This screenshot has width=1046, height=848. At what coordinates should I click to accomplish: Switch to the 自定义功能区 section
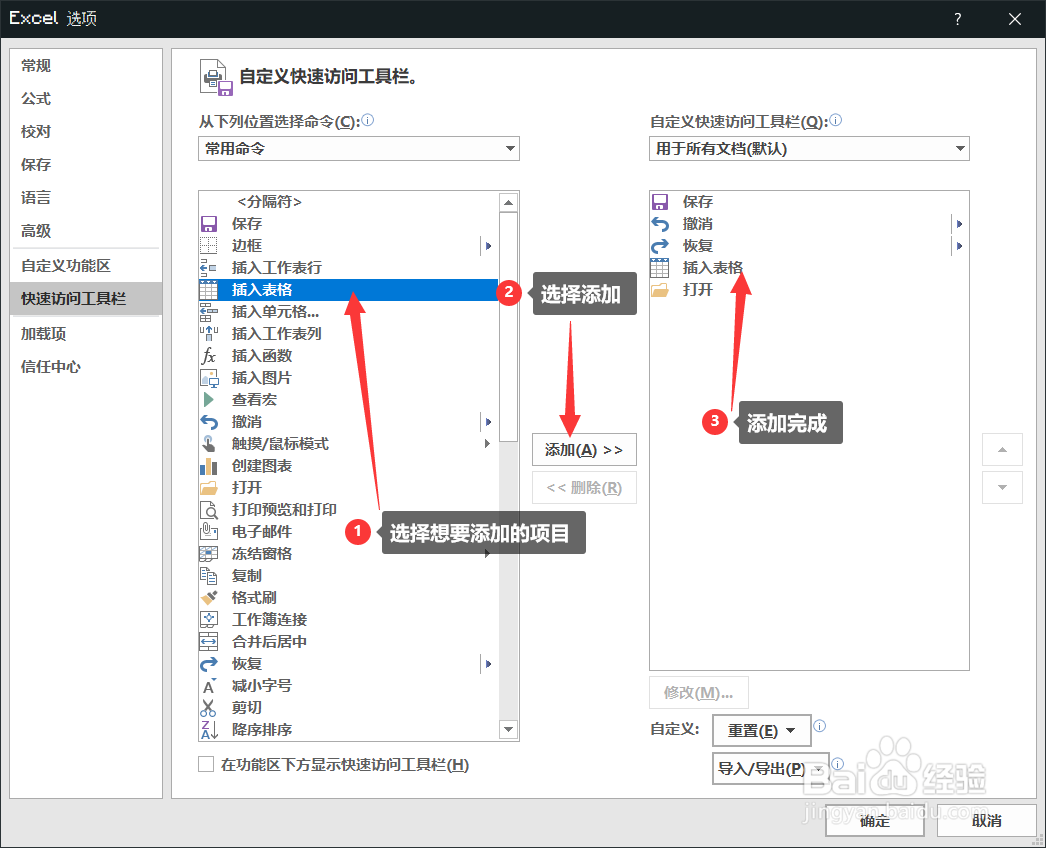pos(74,264)
